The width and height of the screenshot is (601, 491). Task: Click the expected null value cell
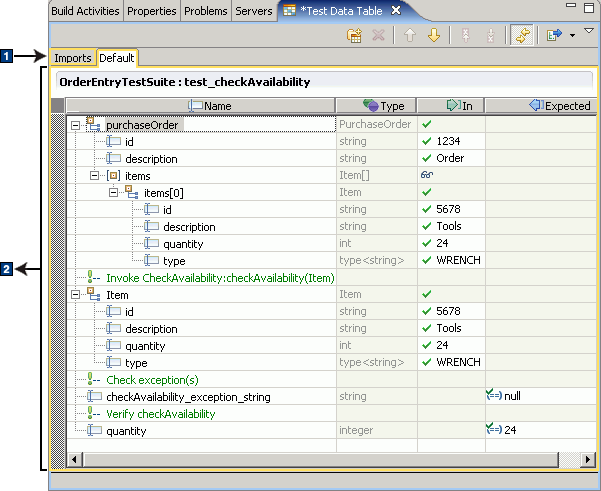pos(541,396)
